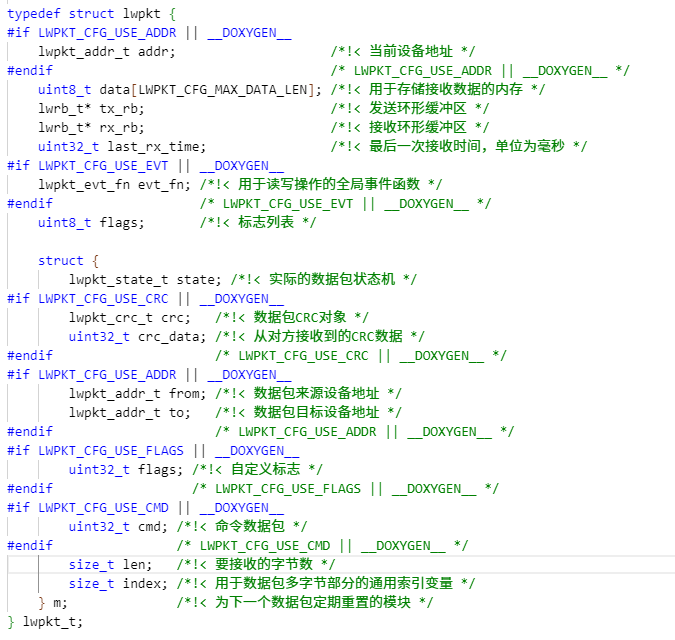Click comment '发送环形缓冲区'
Viewport: 675px width, 640px height.
tap(418, 108)
